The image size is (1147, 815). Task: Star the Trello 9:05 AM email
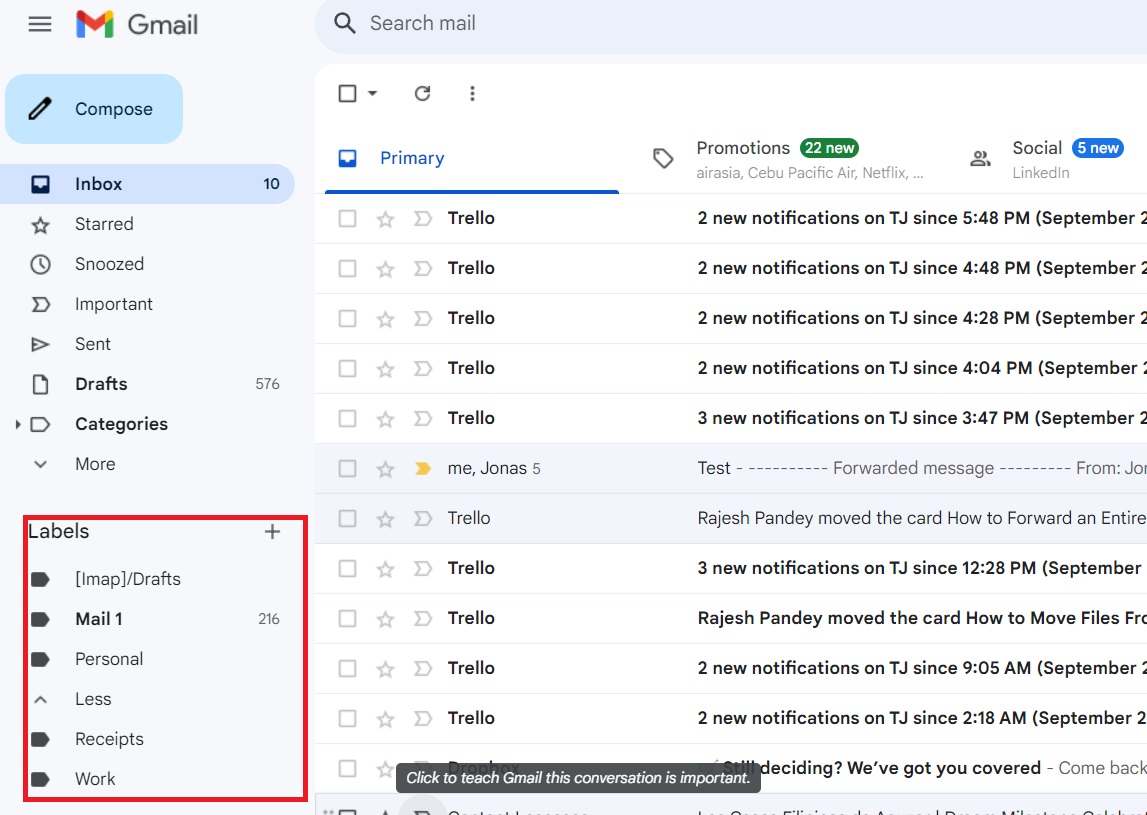386,669
